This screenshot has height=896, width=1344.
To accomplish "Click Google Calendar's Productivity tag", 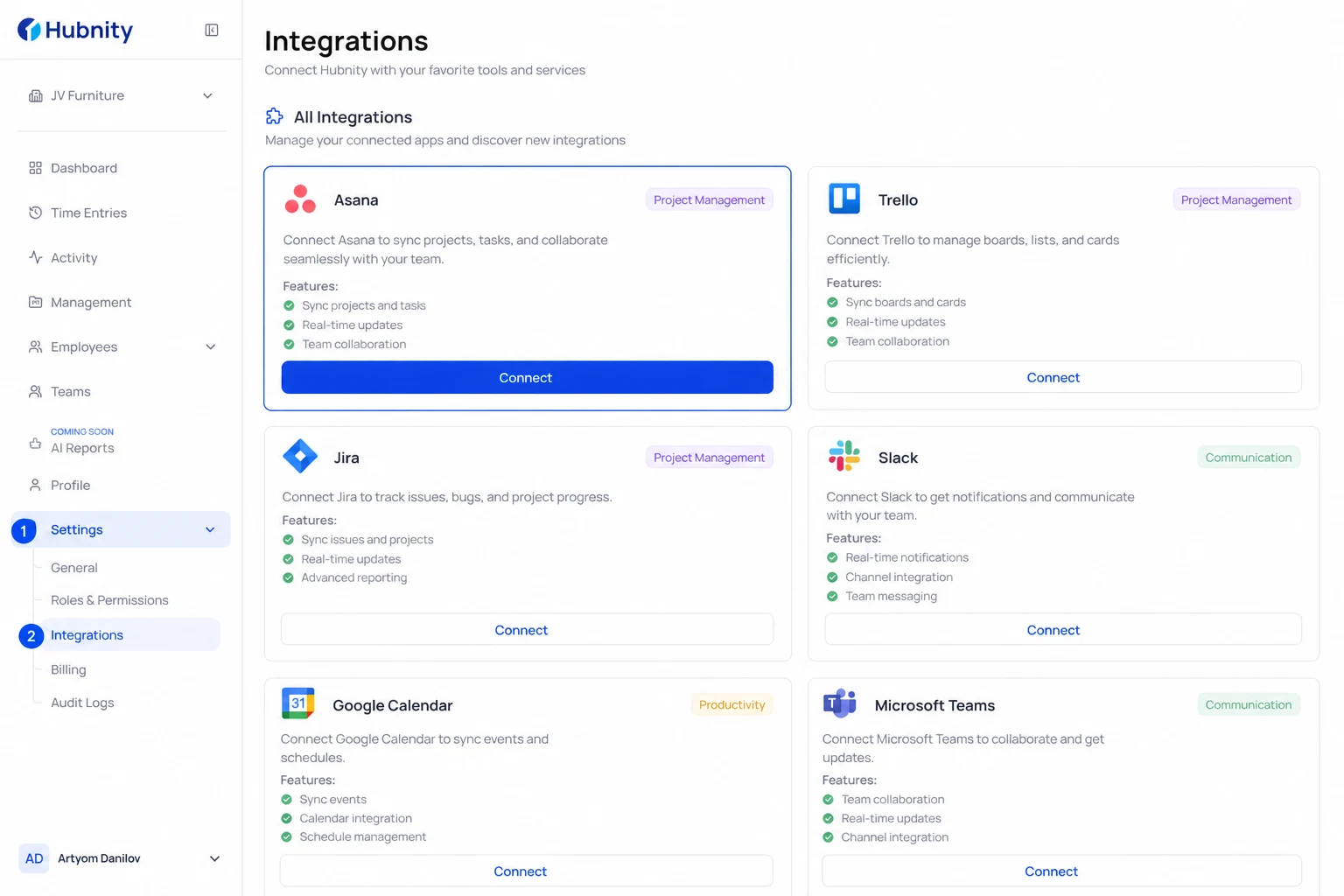I will pos(731,704).
